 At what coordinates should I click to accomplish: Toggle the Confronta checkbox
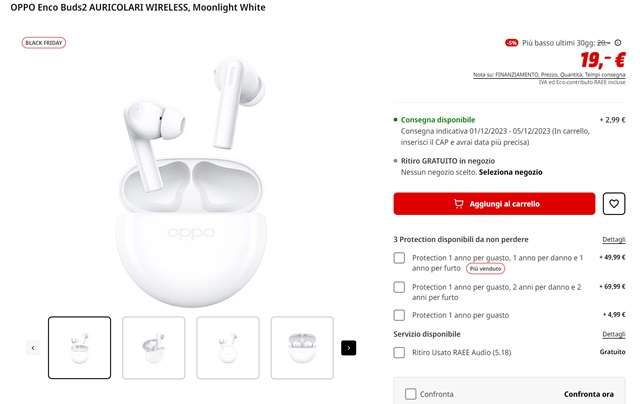click(x=411, y=394)
